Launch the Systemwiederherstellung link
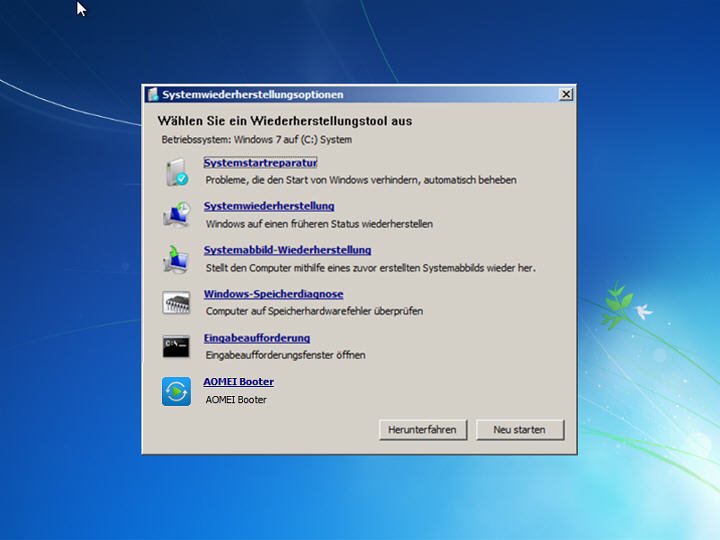 point(269,206)
